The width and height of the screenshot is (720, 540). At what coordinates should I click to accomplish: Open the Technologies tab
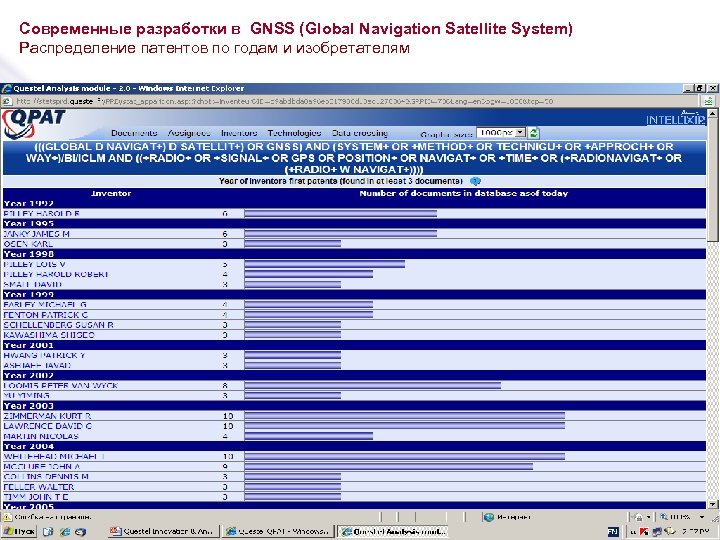point(294,133)
